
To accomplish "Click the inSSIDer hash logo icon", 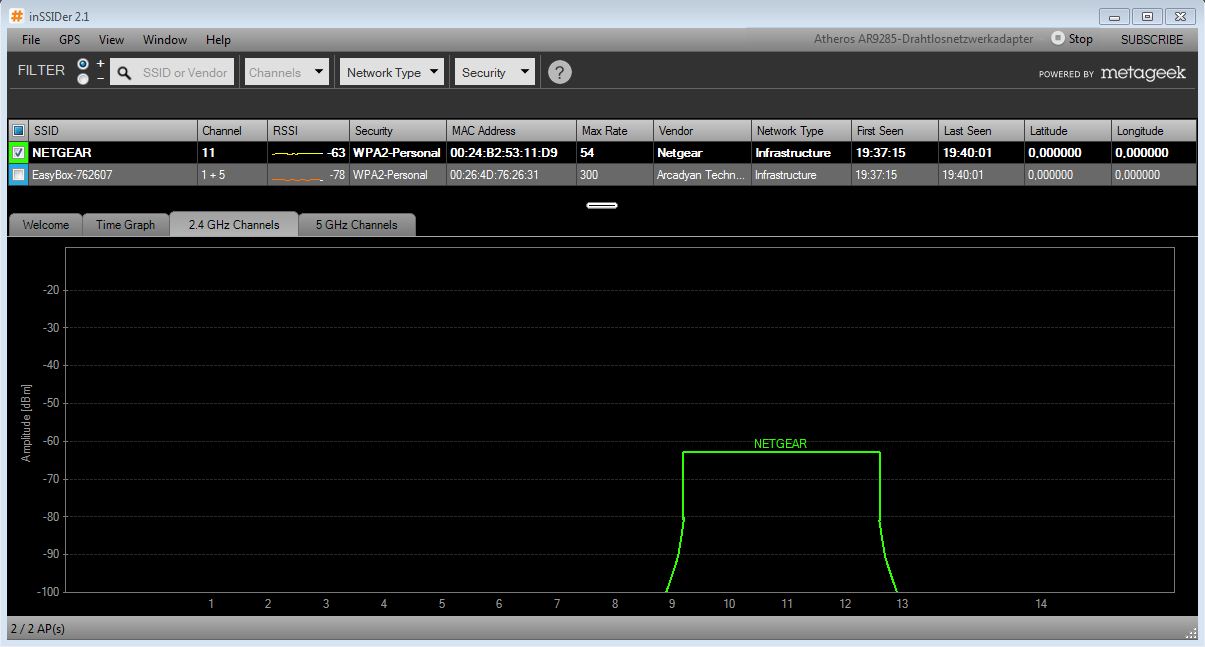I will pos(16,16).
